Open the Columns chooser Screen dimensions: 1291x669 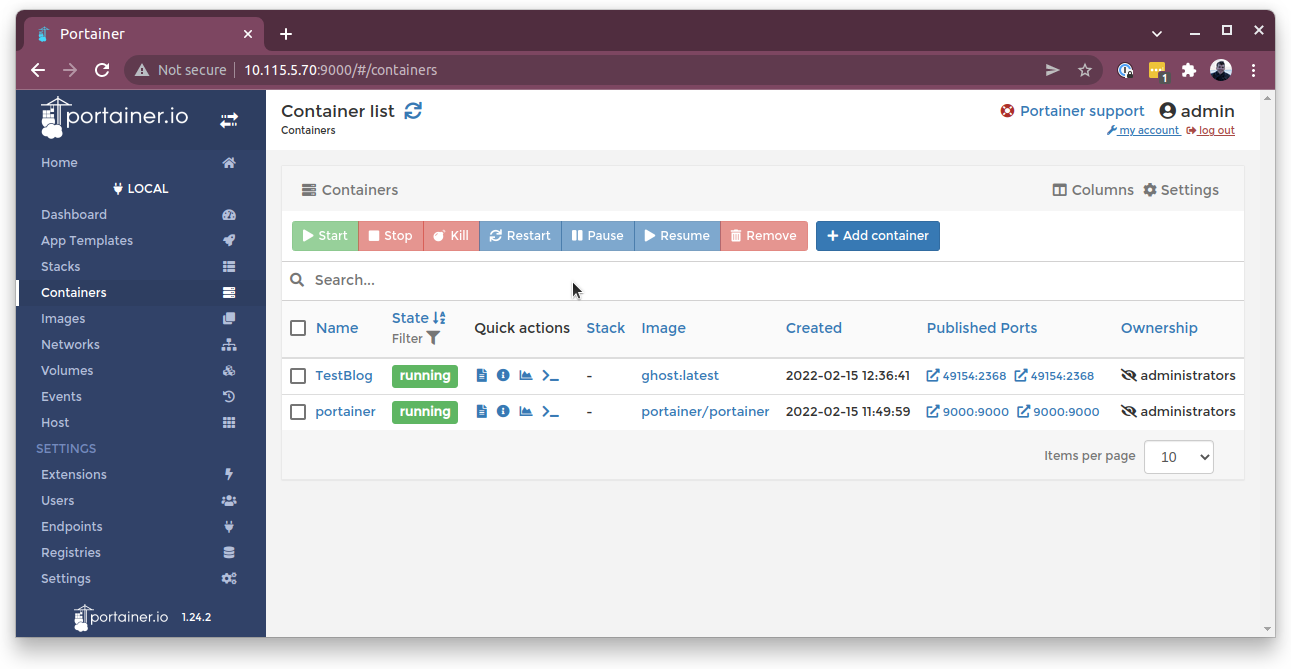tap(1093, 190)
